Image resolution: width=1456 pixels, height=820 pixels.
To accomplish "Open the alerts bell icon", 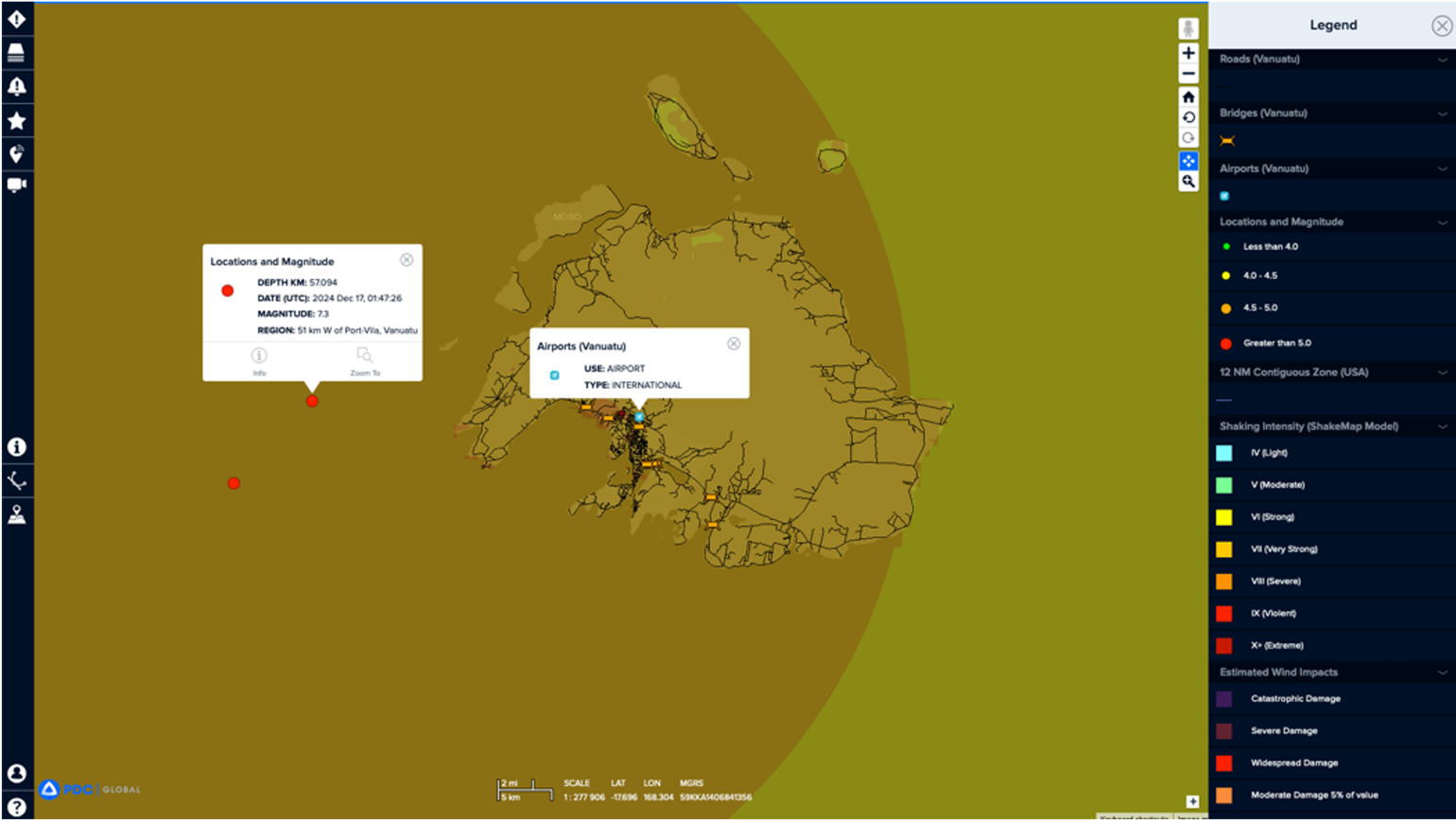I will 16,87.
